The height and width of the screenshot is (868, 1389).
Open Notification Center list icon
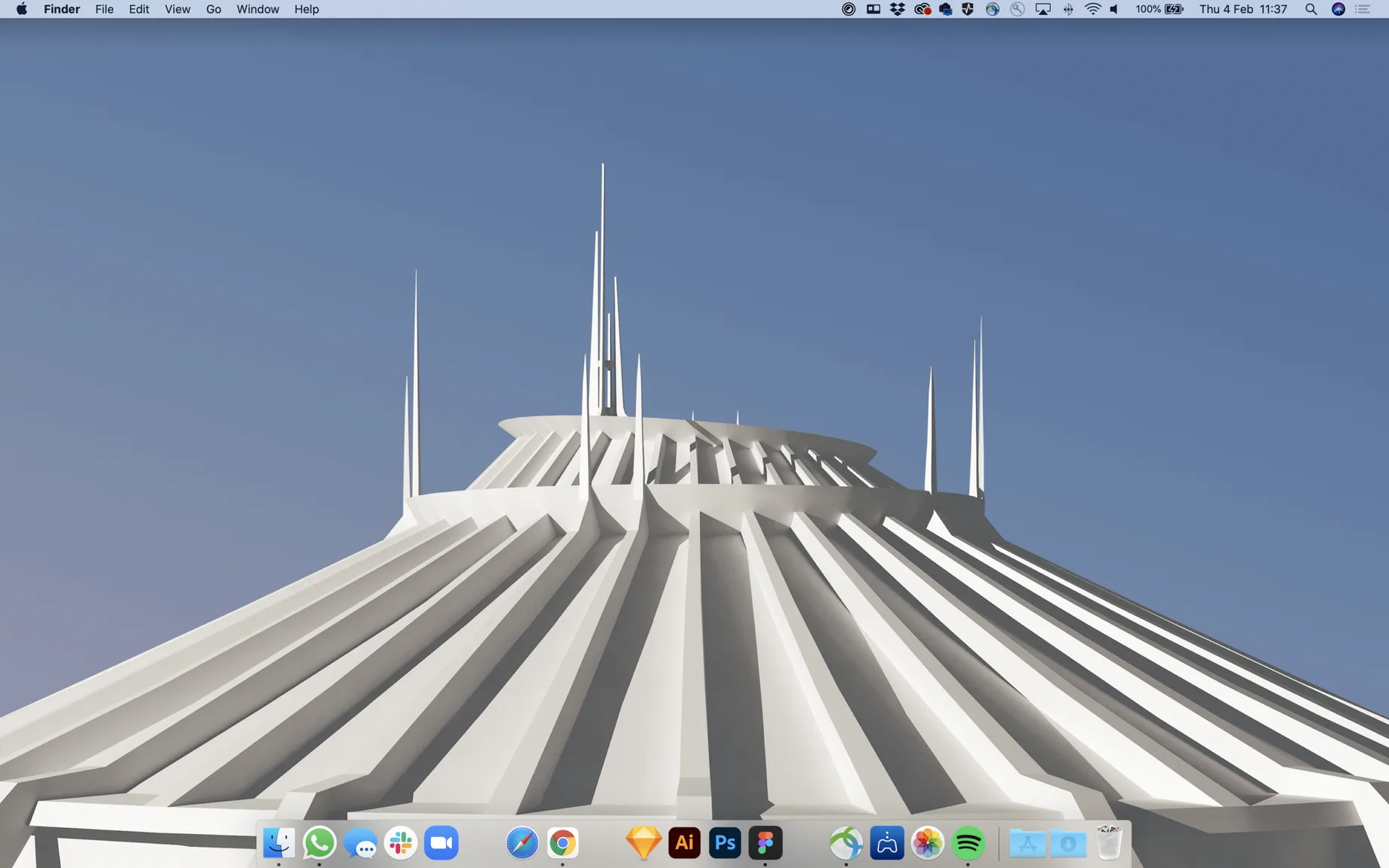click(x=1363, y=9)
